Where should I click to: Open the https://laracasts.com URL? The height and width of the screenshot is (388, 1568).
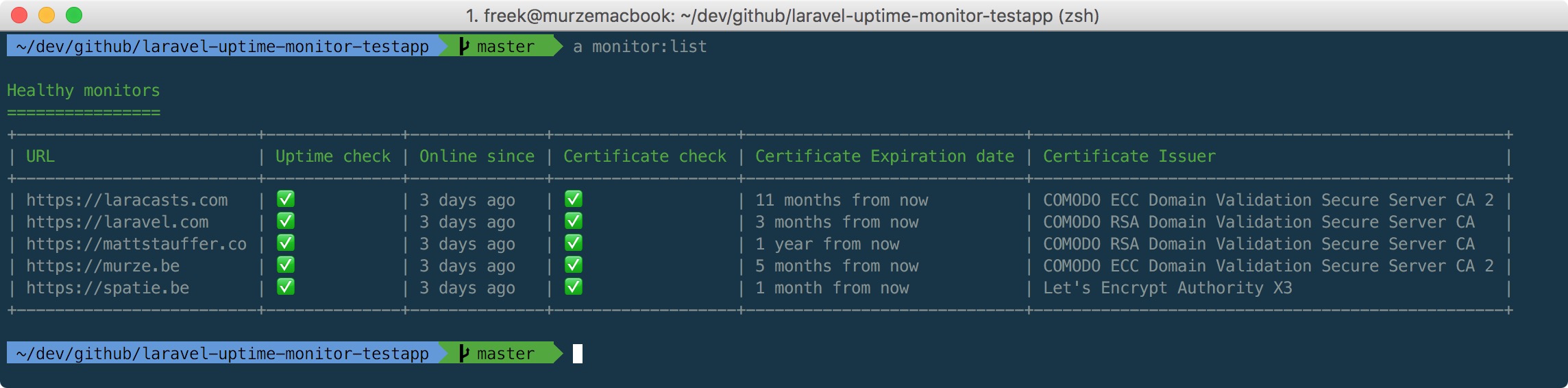pyautogui.click(x=127, y=200)
